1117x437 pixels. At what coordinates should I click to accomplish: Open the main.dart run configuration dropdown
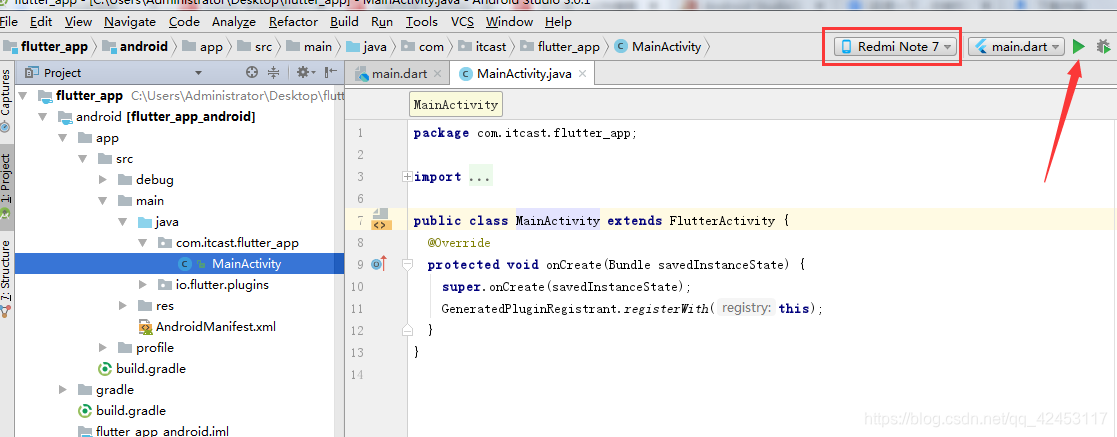(1017, 47)
